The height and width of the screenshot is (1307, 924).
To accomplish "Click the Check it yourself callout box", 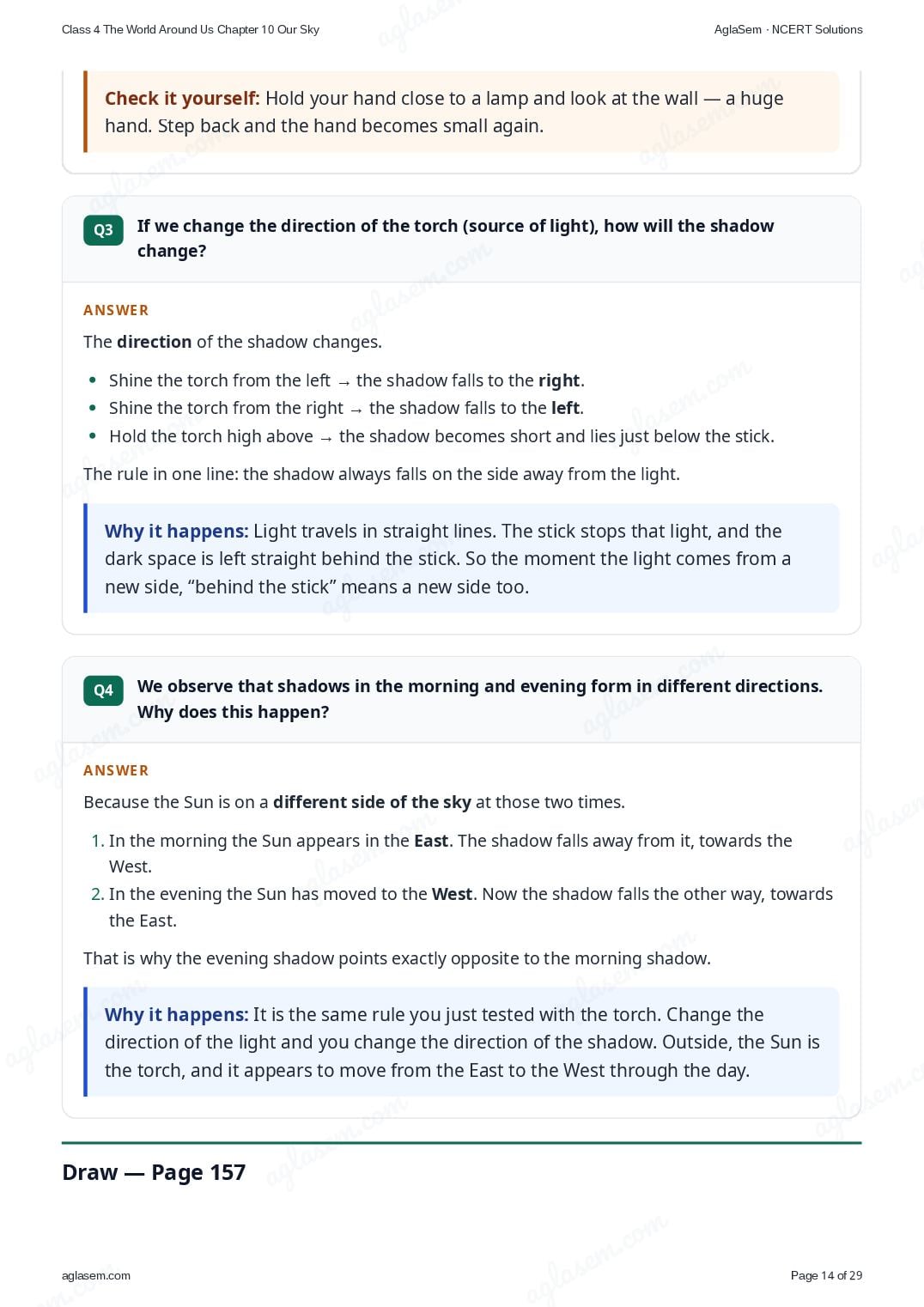I will click(x=461, y=112).
